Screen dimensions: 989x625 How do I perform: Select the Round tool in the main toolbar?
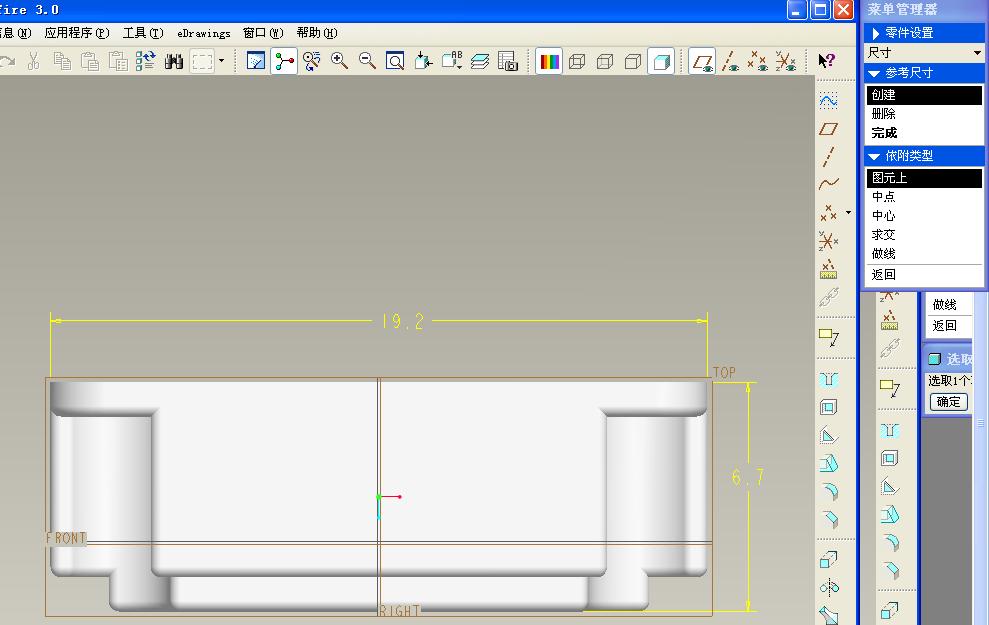coord(829,491)
